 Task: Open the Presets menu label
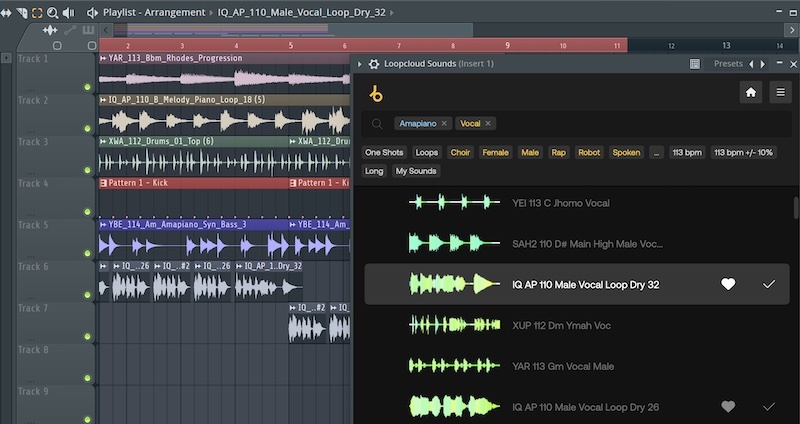click(728, 64)
